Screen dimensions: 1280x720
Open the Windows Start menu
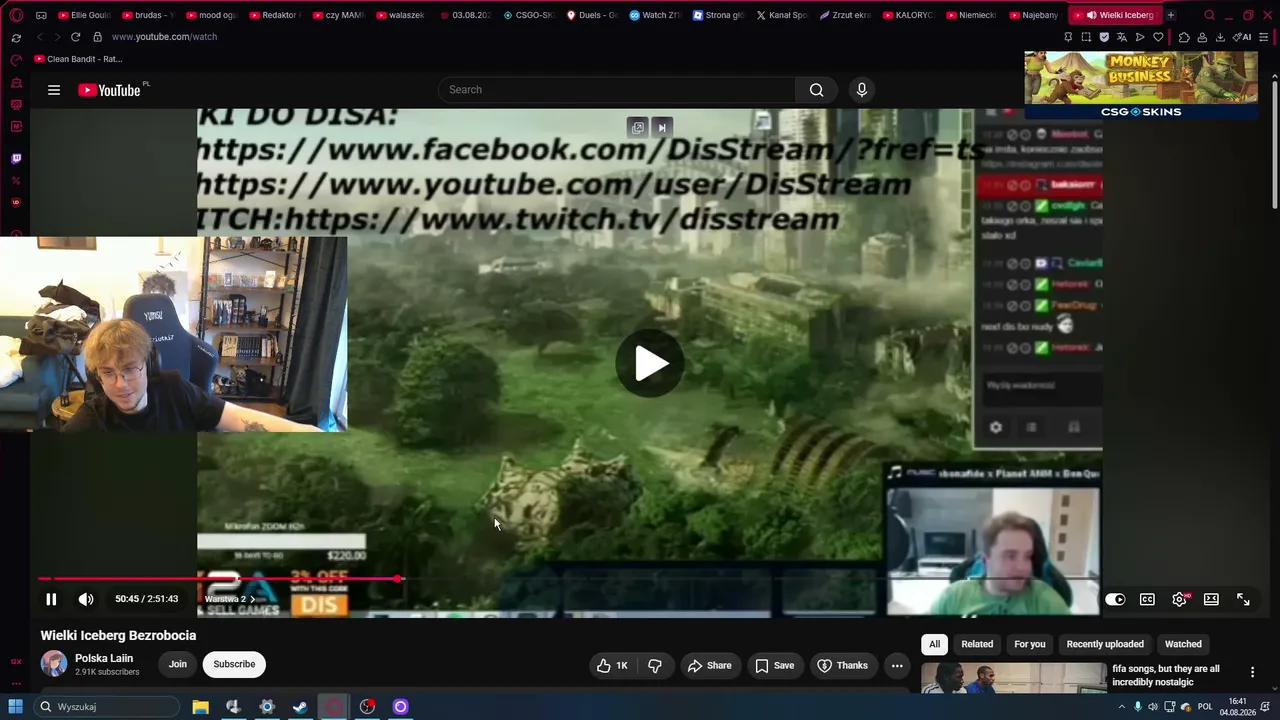(16, 707)
